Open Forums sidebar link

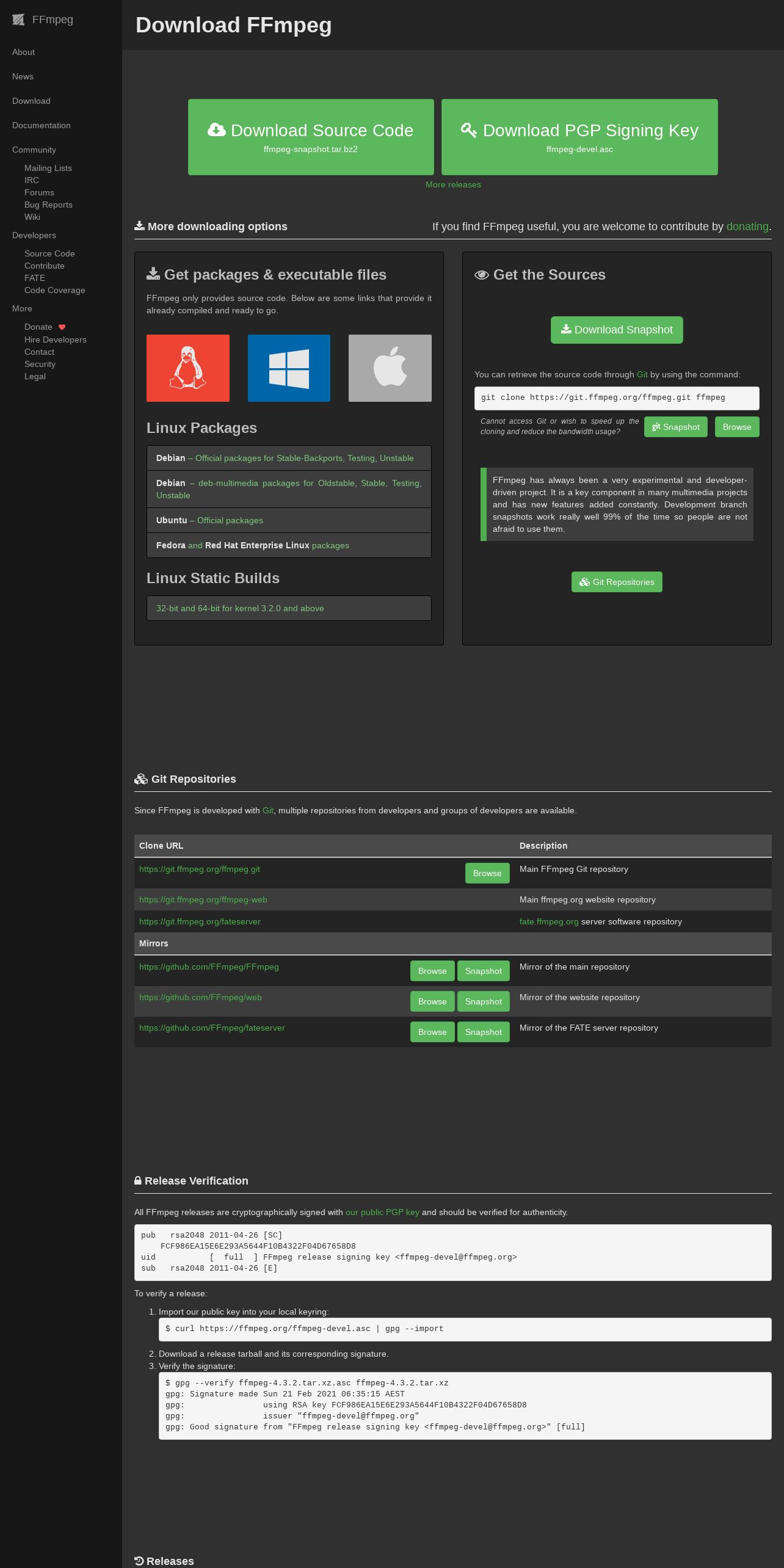click(x=39, y=192)
